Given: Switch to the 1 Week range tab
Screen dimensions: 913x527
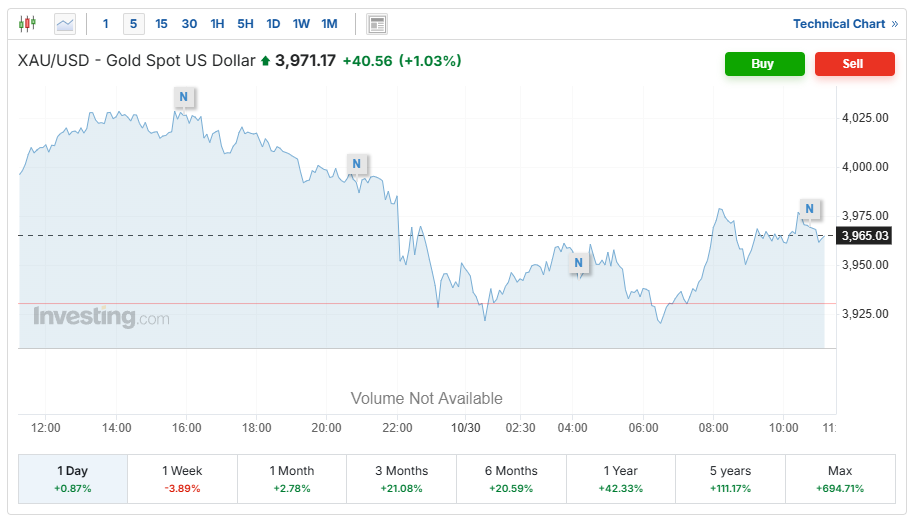Looking at the screenshot, I should pos(182,478).
